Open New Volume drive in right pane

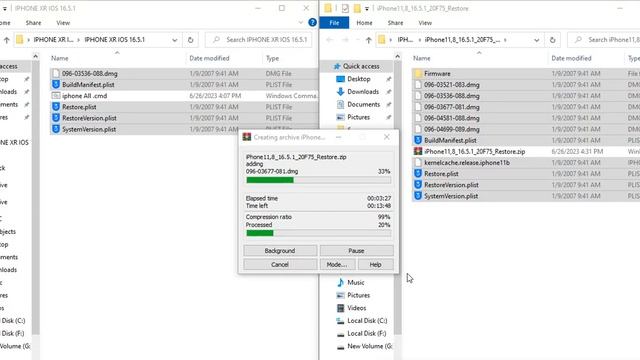369,346
